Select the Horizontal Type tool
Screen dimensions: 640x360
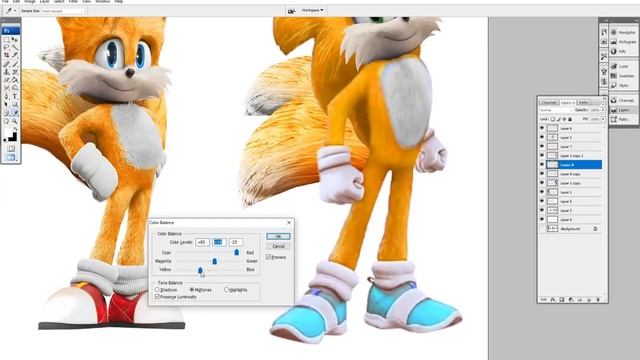click(15, 96)
